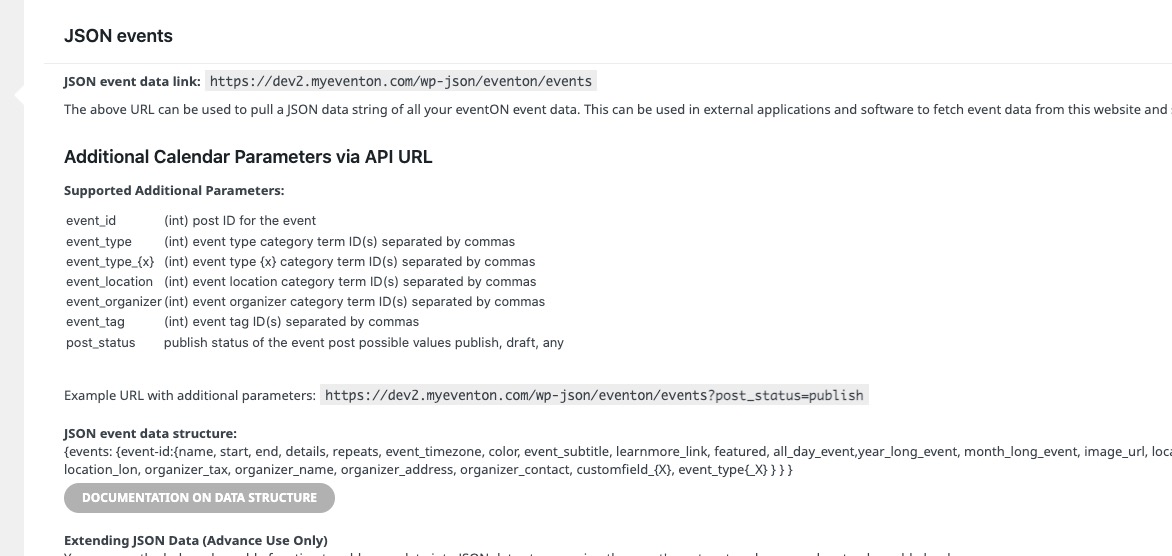Select the event_organizer parameter name
The image size is (1172, 556).
coord(114,302)
